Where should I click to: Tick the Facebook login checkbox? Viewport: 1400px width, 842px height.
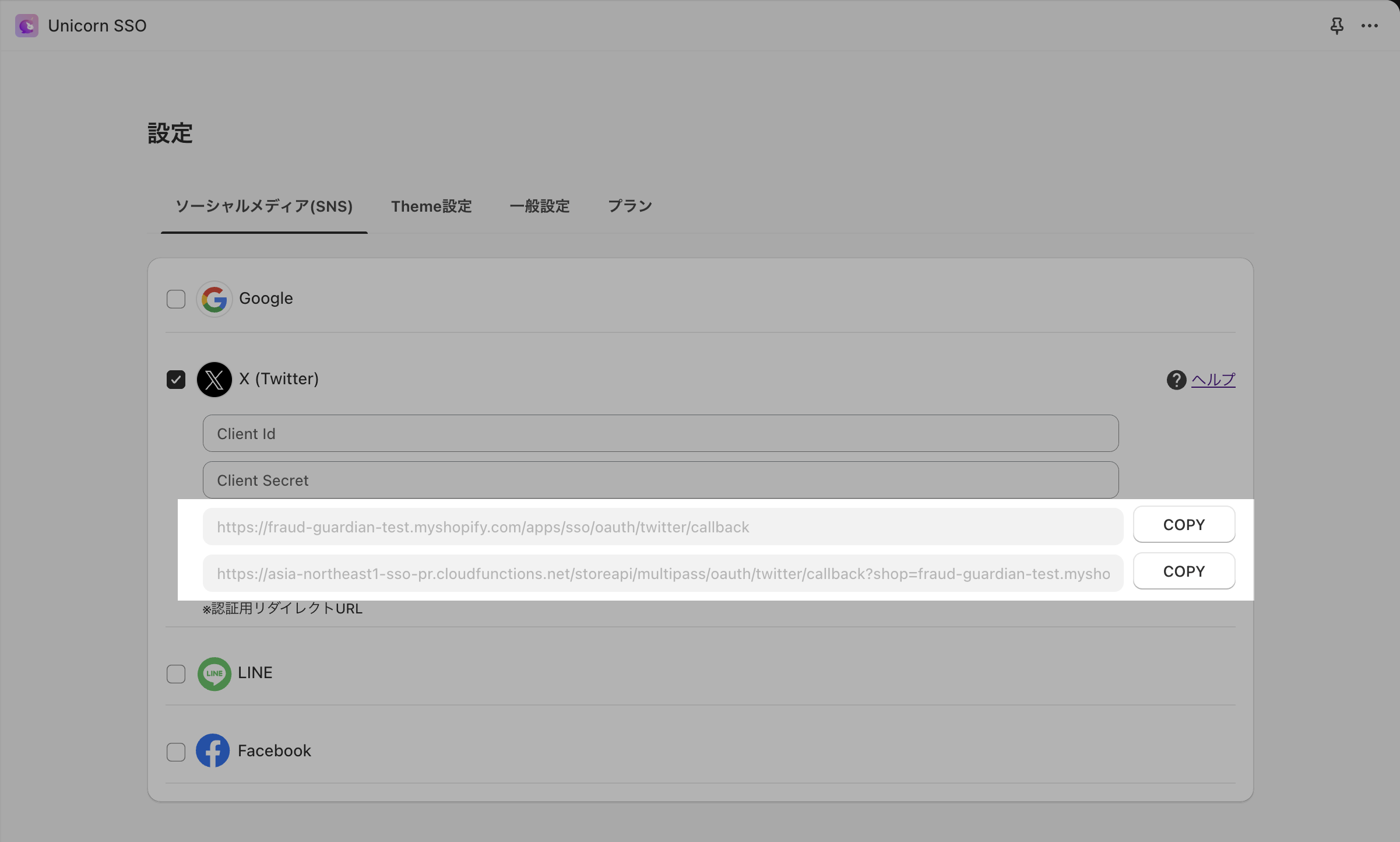click(x=176, y=752)
